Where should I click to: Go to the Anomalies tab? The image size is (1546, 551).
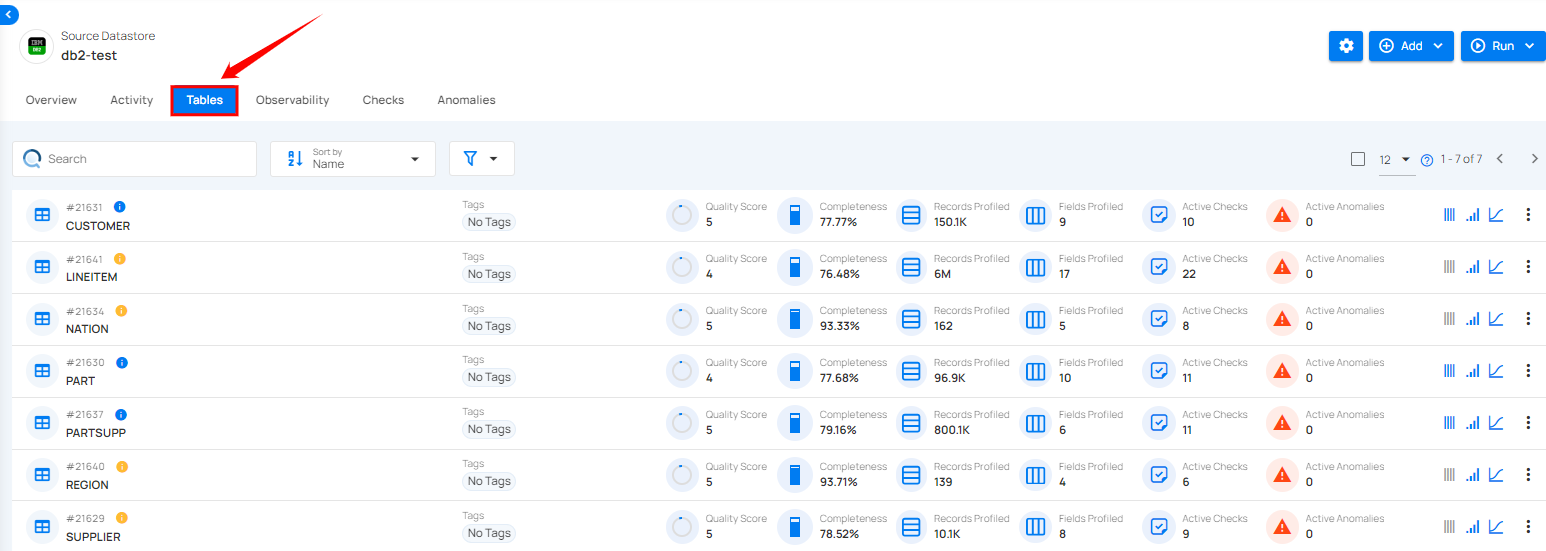tap(466, 100)
